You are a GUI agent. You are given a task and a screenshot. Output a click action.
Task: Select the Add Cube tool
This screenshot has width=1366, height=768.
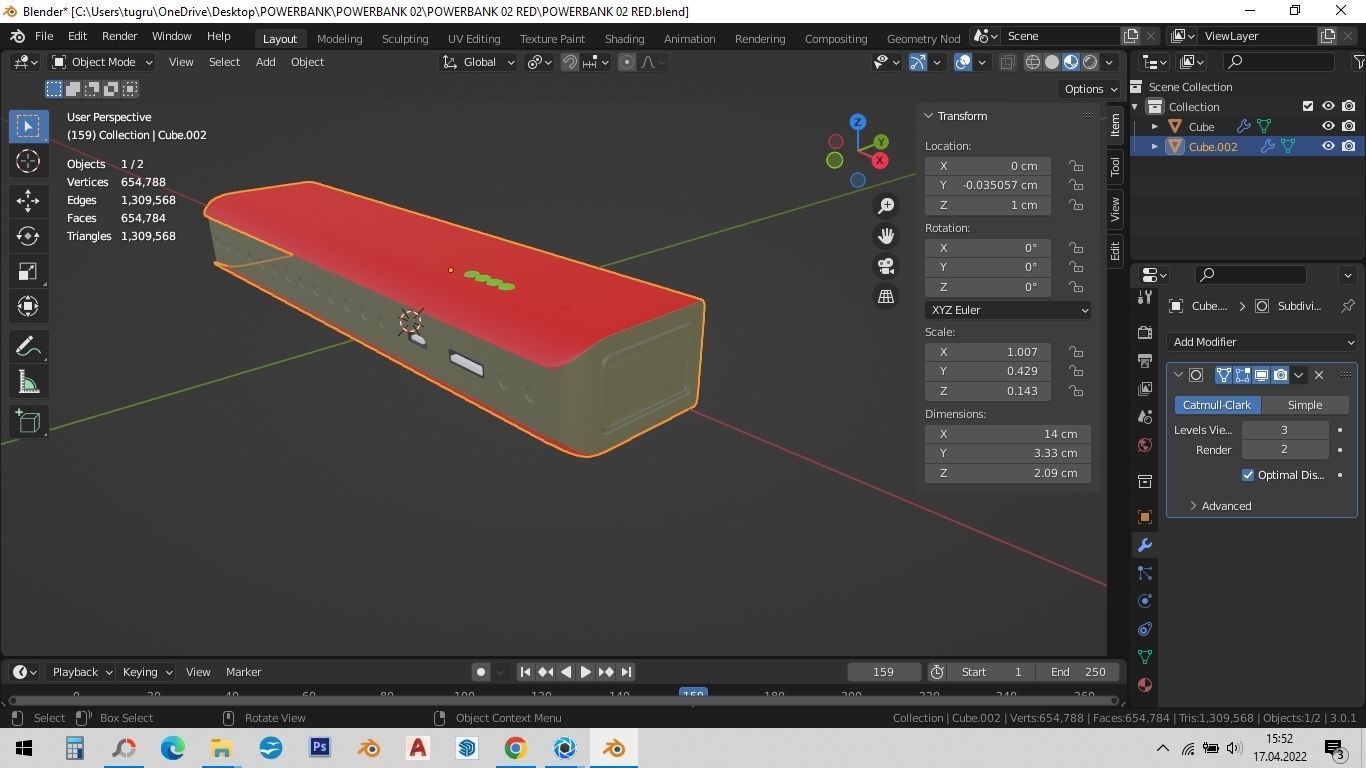click(x=28, y=421)
